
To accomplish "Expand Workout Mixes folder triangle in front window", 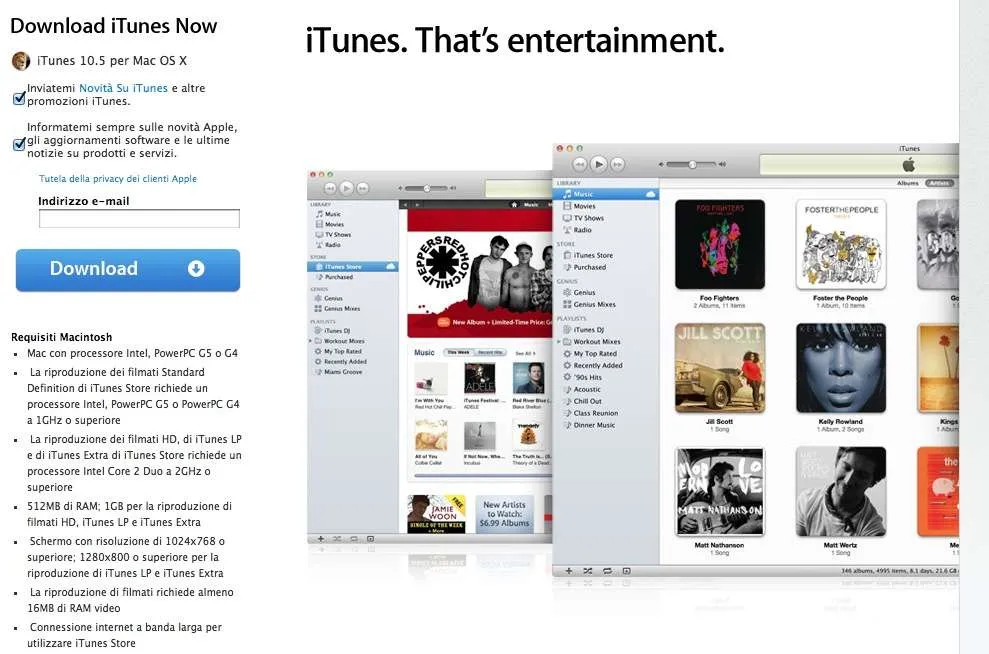I will coord(559,342).
